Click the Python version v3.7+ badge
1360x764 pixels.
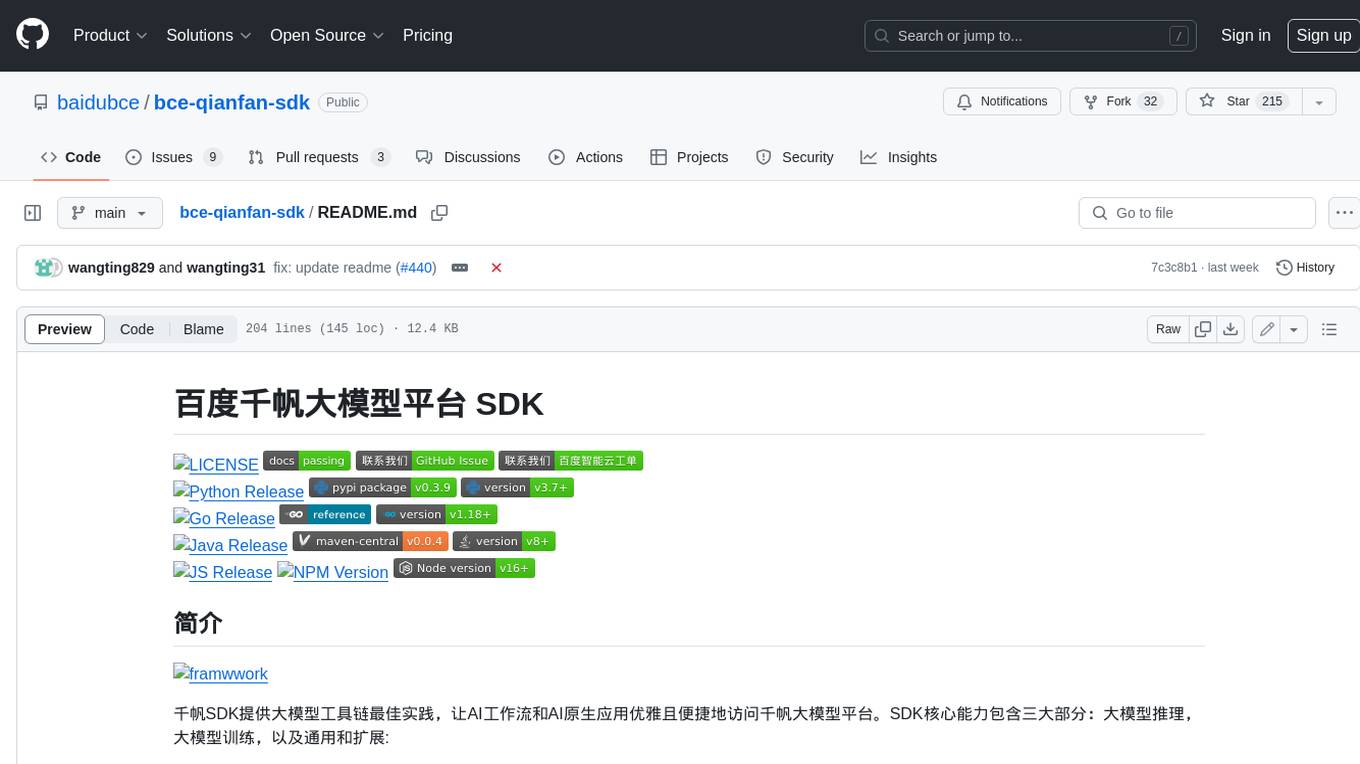coord(517,487)
